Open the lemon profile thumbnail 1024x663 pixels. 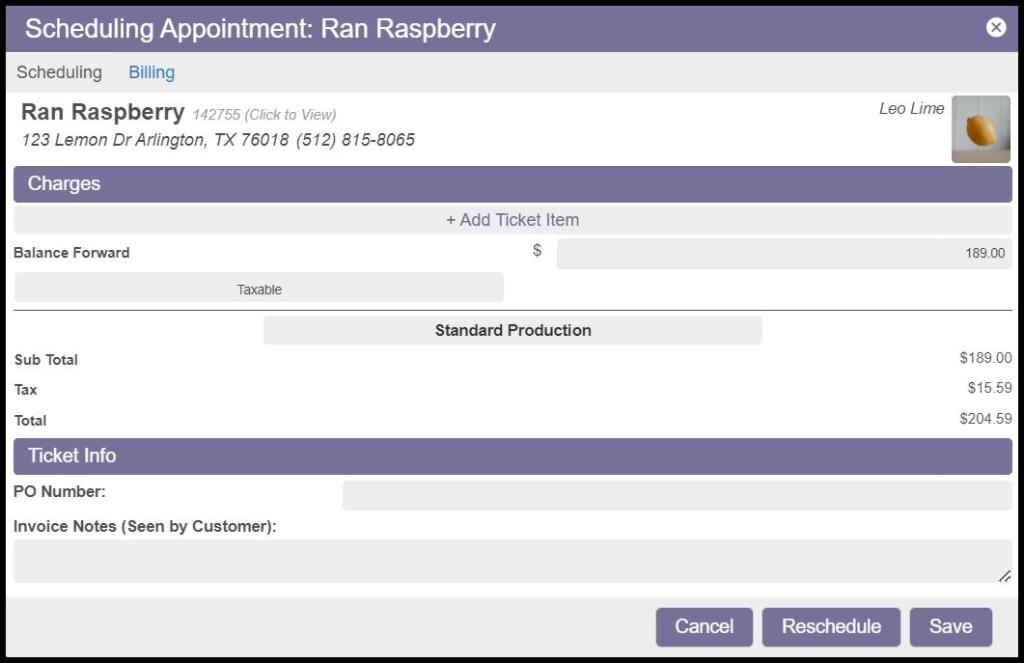point(980,129)
